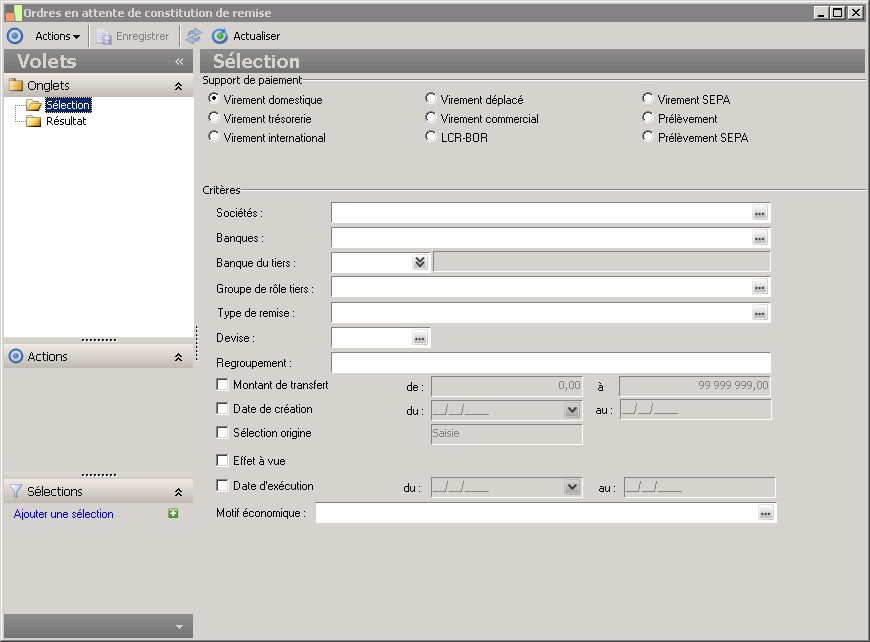The height and width of the screenshot is (642, 870).
Task: Enable the Montant de transfert checkbox
Action: (222, 385)
